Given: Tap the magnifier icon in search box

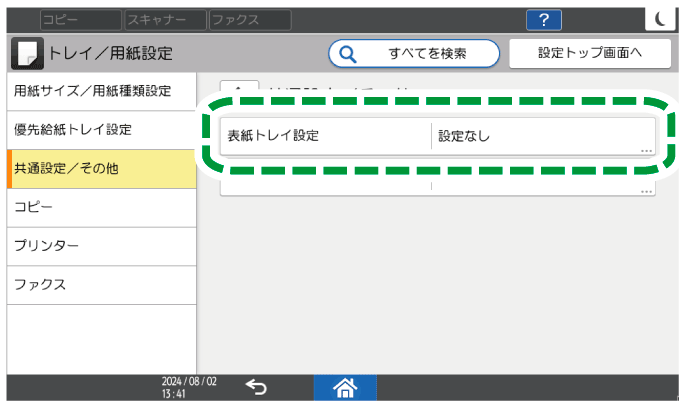Looking at the screenshot, I should click(348, 54).
